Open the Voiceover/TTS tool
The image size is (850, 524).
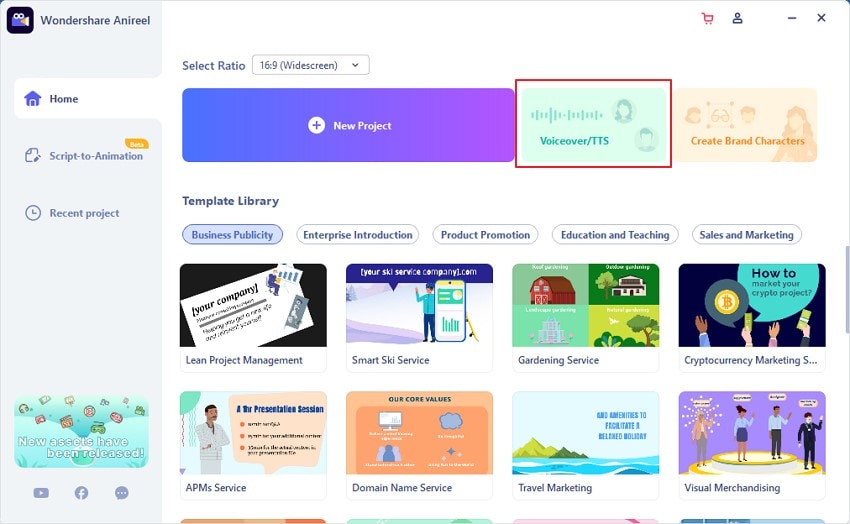tap(594, 125)
